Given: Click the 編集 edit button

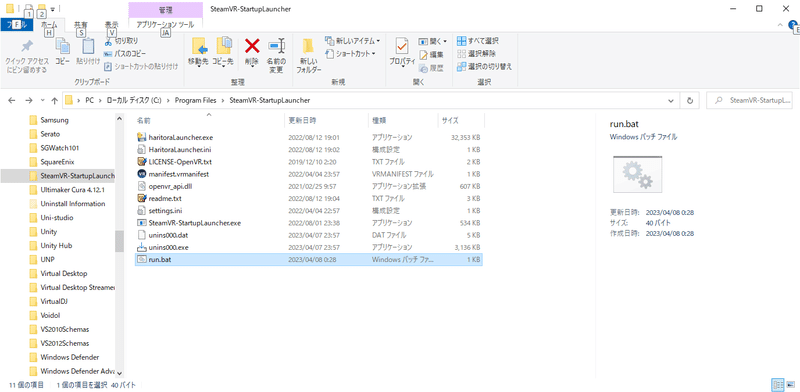Looking at the screenshot, I should [x=431, y=54].
